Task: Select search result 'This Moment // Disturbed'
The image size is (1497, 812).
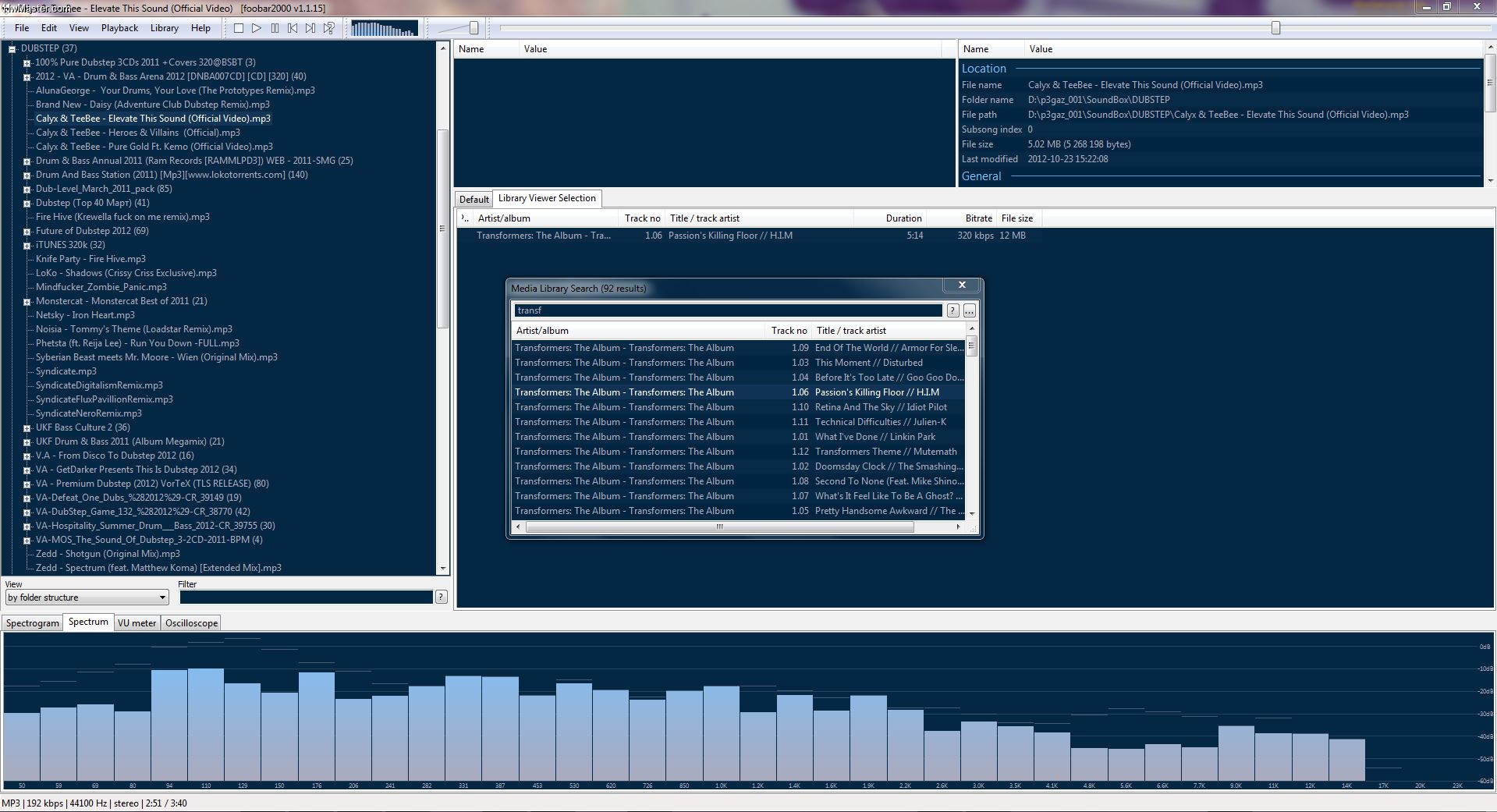Action: point(739,363)
